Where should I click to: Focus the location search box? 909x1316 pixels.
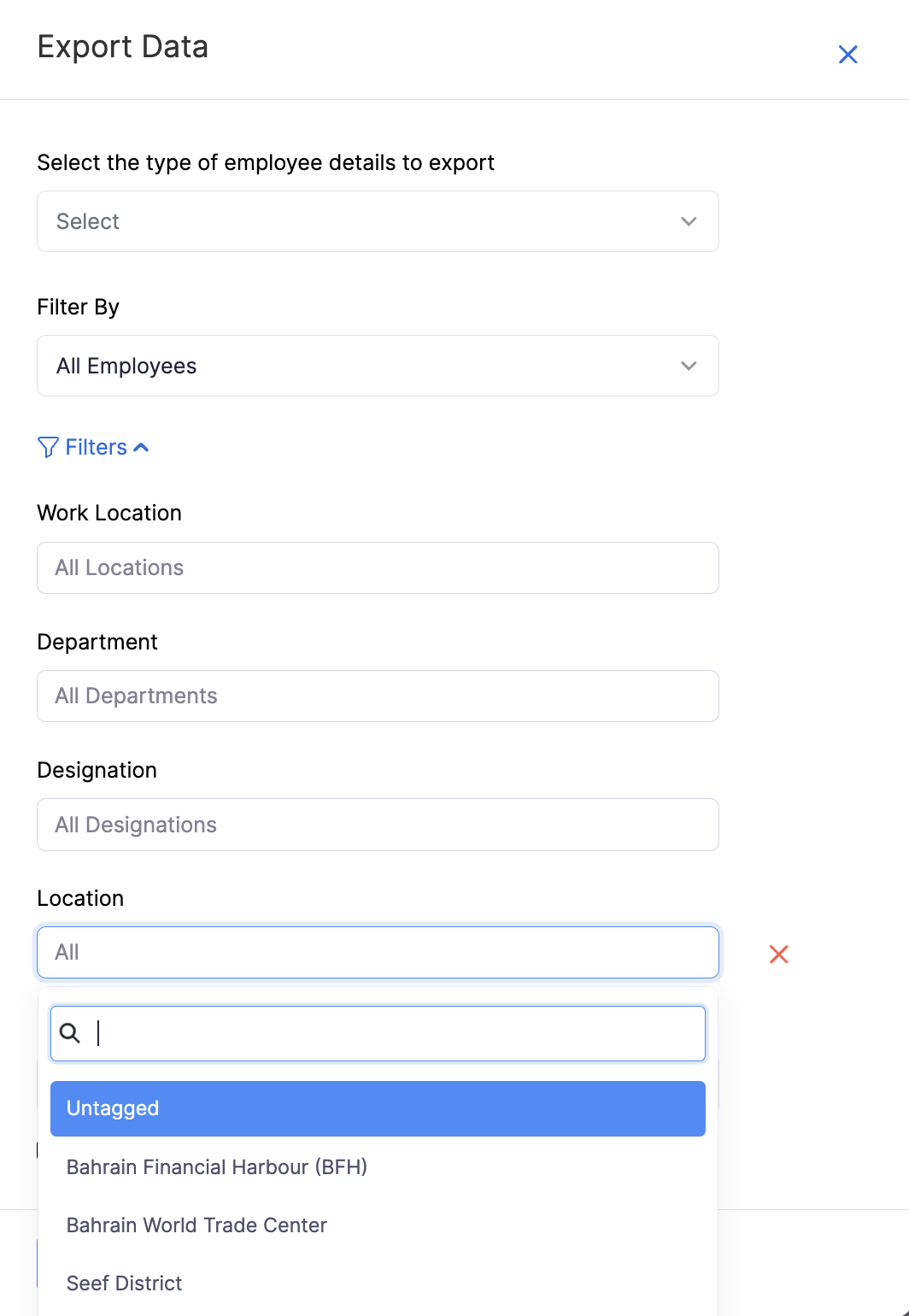(x=393, y=1033)
